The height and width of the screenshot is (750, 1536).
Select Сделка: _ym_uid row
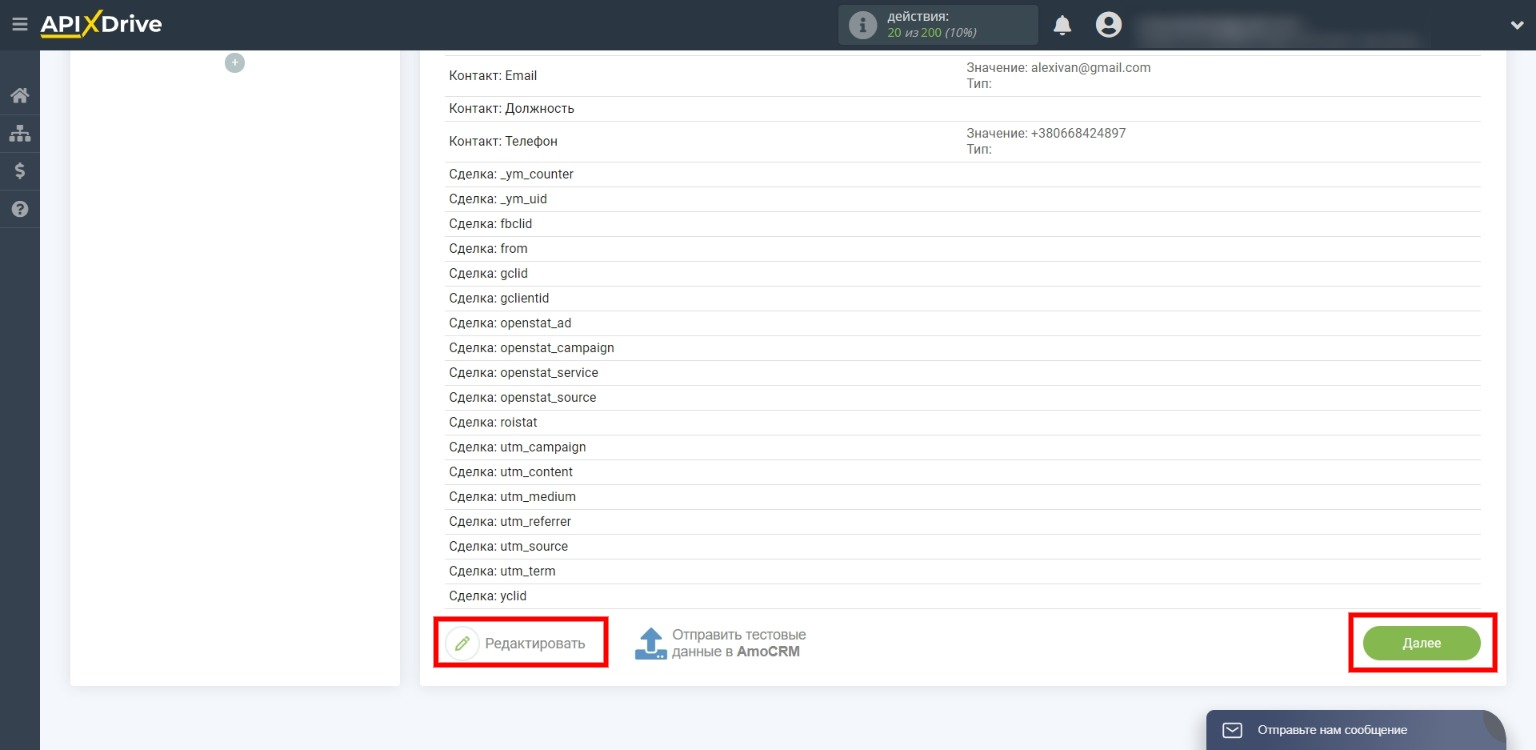963,199
